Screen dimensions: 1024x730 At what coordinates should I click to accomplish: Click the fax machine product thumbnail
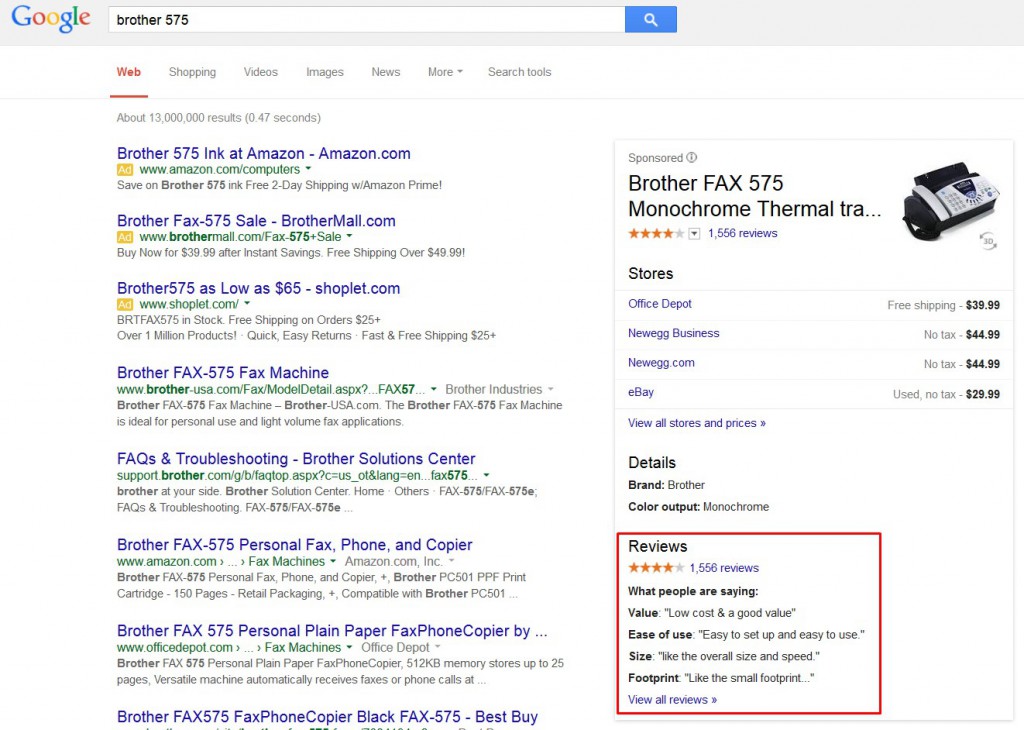pyautogui.click(x=949, y=200)
